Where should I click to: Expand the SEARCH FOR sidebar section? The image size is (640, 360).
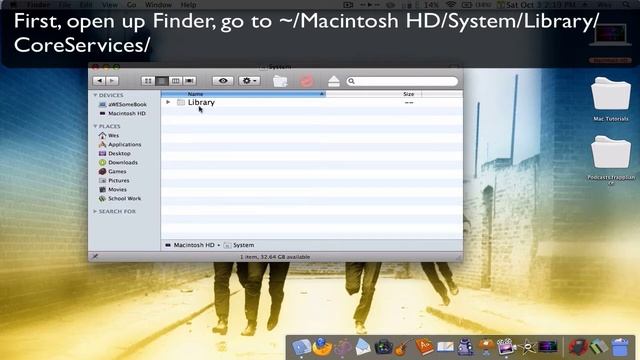pos(95,211)
